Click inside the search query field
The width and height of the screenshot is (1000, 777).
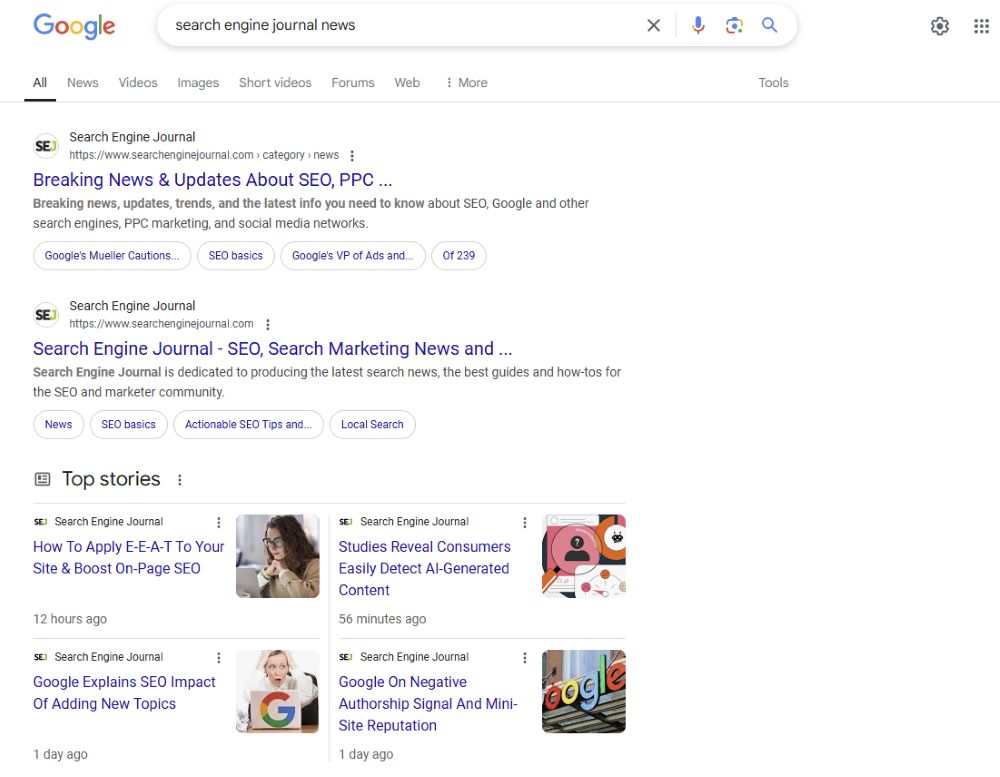click(402, 26)
